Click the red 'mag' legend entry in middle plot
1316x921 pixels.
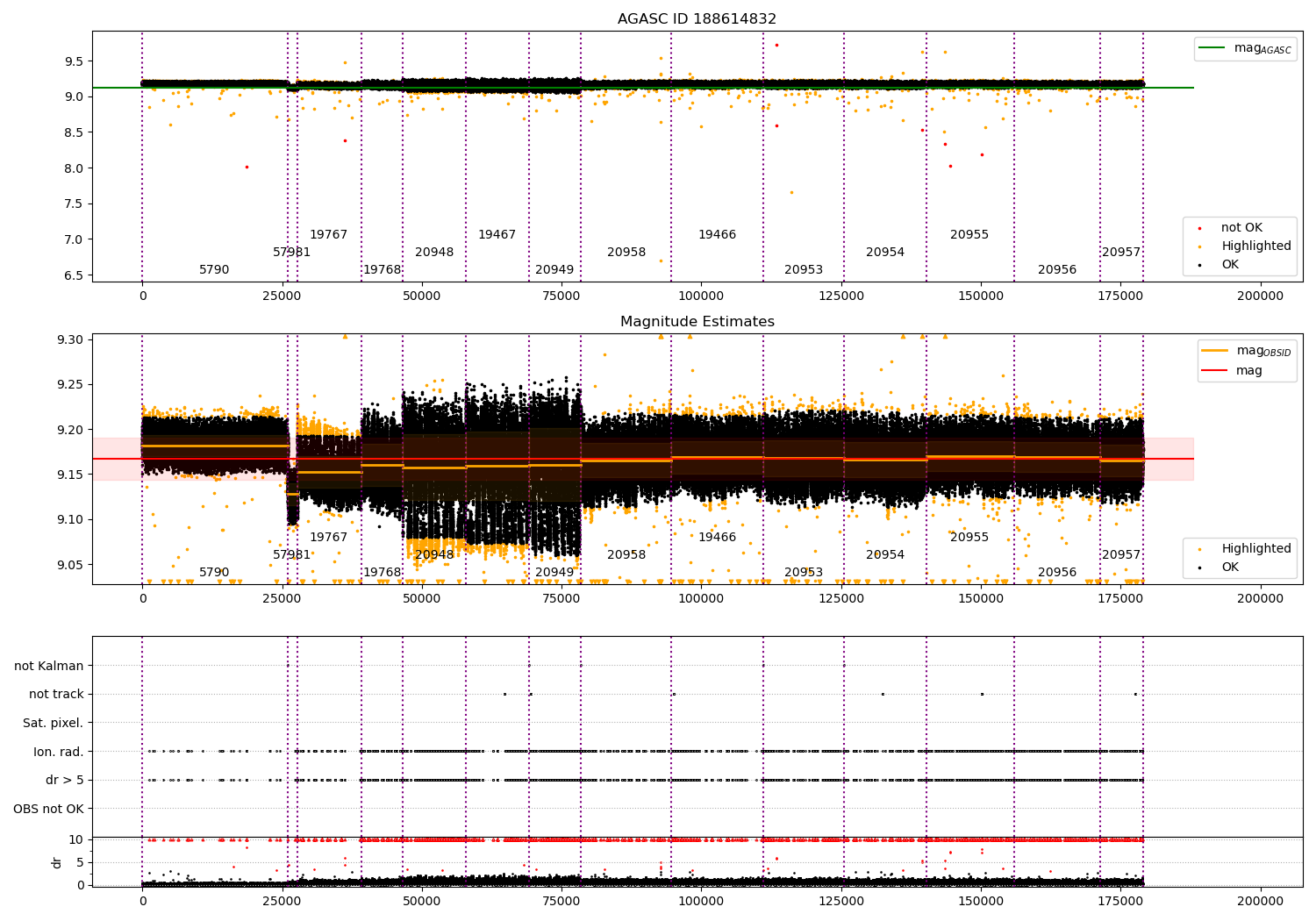pyautogui.click(x=1248, y=370)
